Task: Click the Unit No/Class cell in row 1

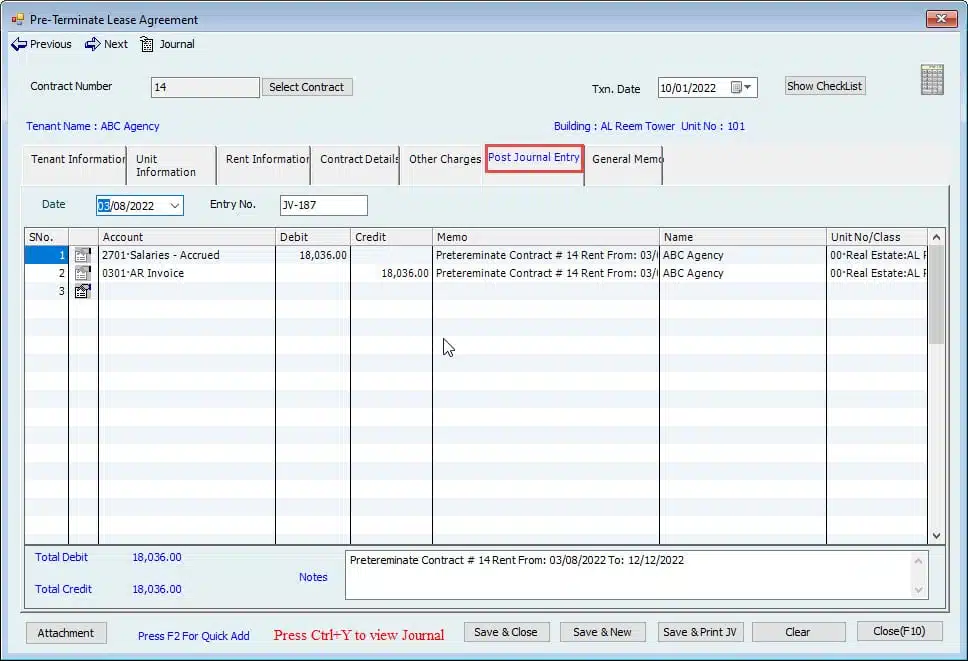Action: tap(877, 255)
